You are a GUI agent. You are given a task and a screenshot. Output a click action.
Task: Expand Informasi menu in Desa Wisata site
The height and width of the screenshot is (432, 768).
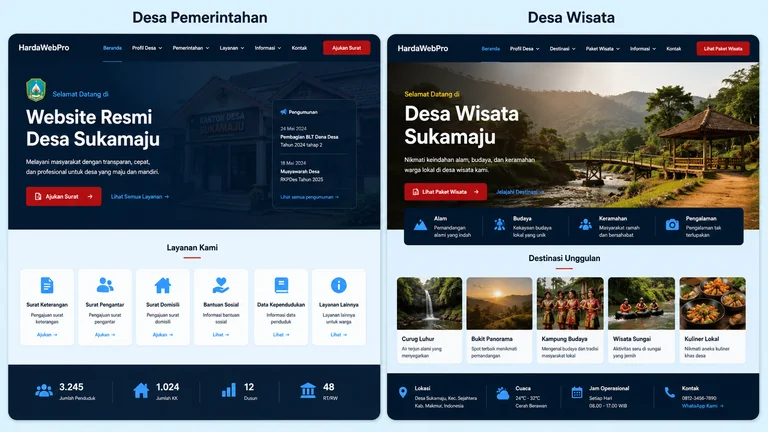643,49
